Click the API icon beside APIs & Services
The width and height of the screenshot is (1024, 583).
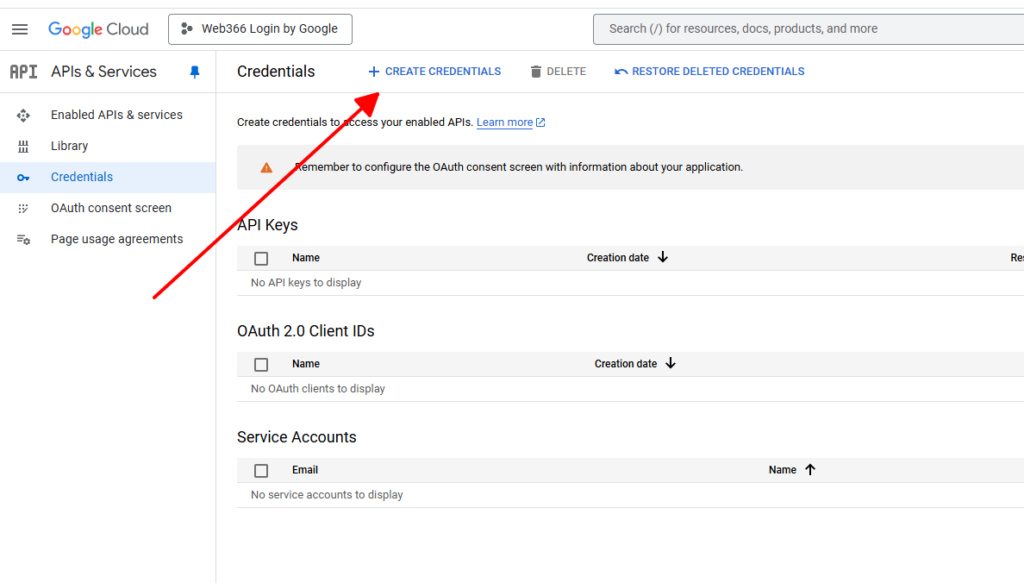pos(24,72)
